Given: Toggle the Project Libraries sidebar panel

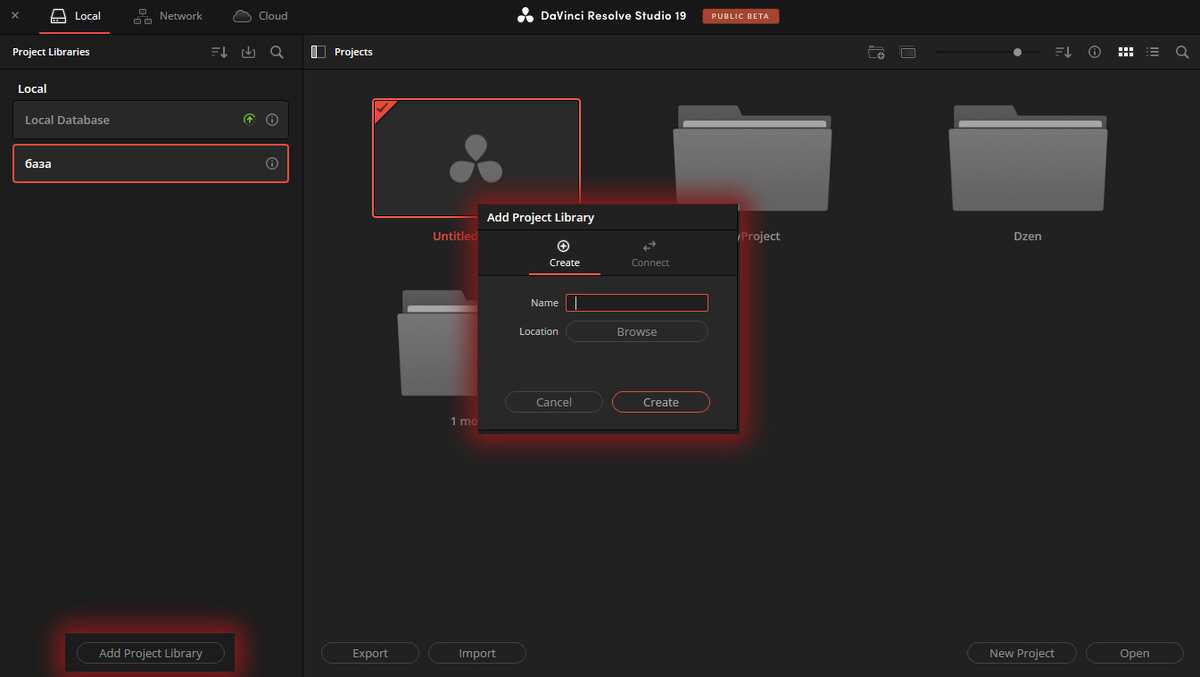Looking at the screenshot, I should pyautogui.click(x=319, y=52).
